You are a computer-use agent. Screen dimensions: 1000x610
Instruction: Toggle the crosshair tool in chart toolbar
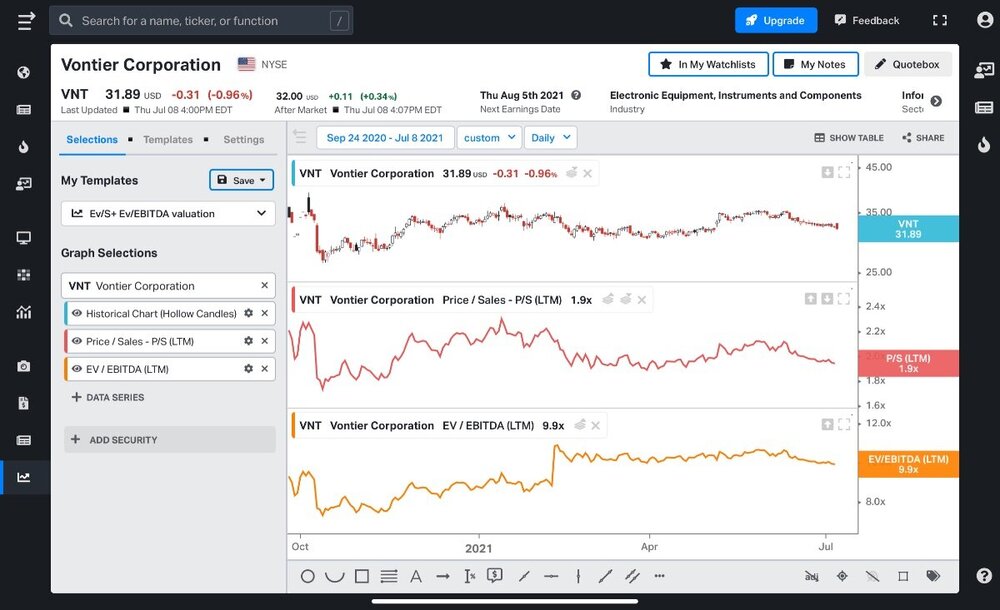click(x=842, y=576)
